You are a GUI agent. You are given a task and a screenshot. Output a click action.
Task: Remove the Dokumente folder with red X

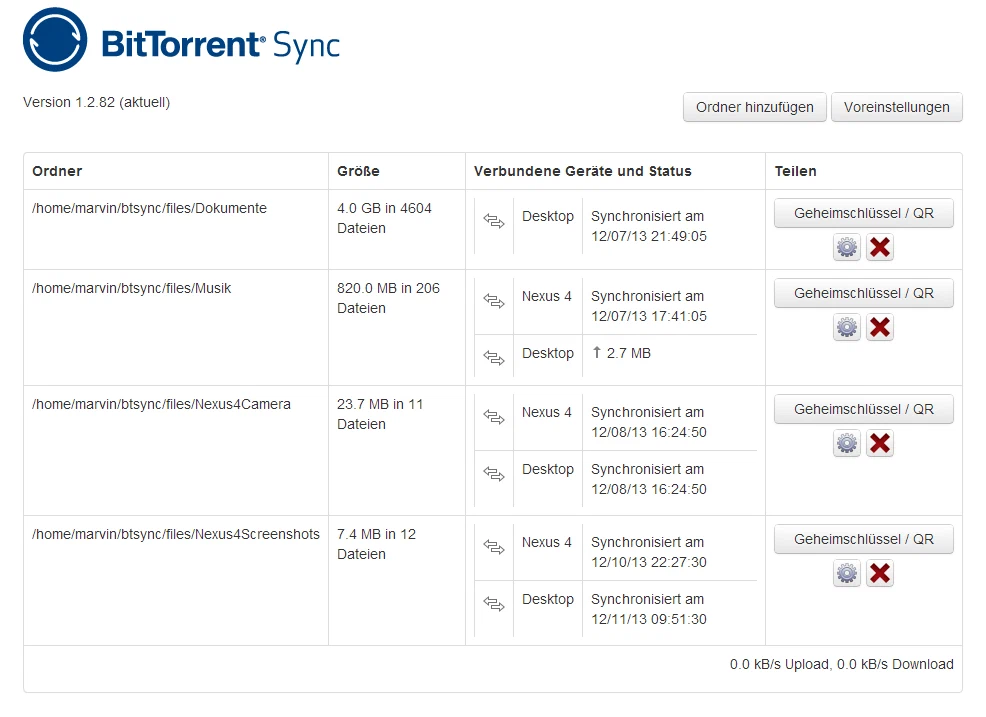coord(880,247)
